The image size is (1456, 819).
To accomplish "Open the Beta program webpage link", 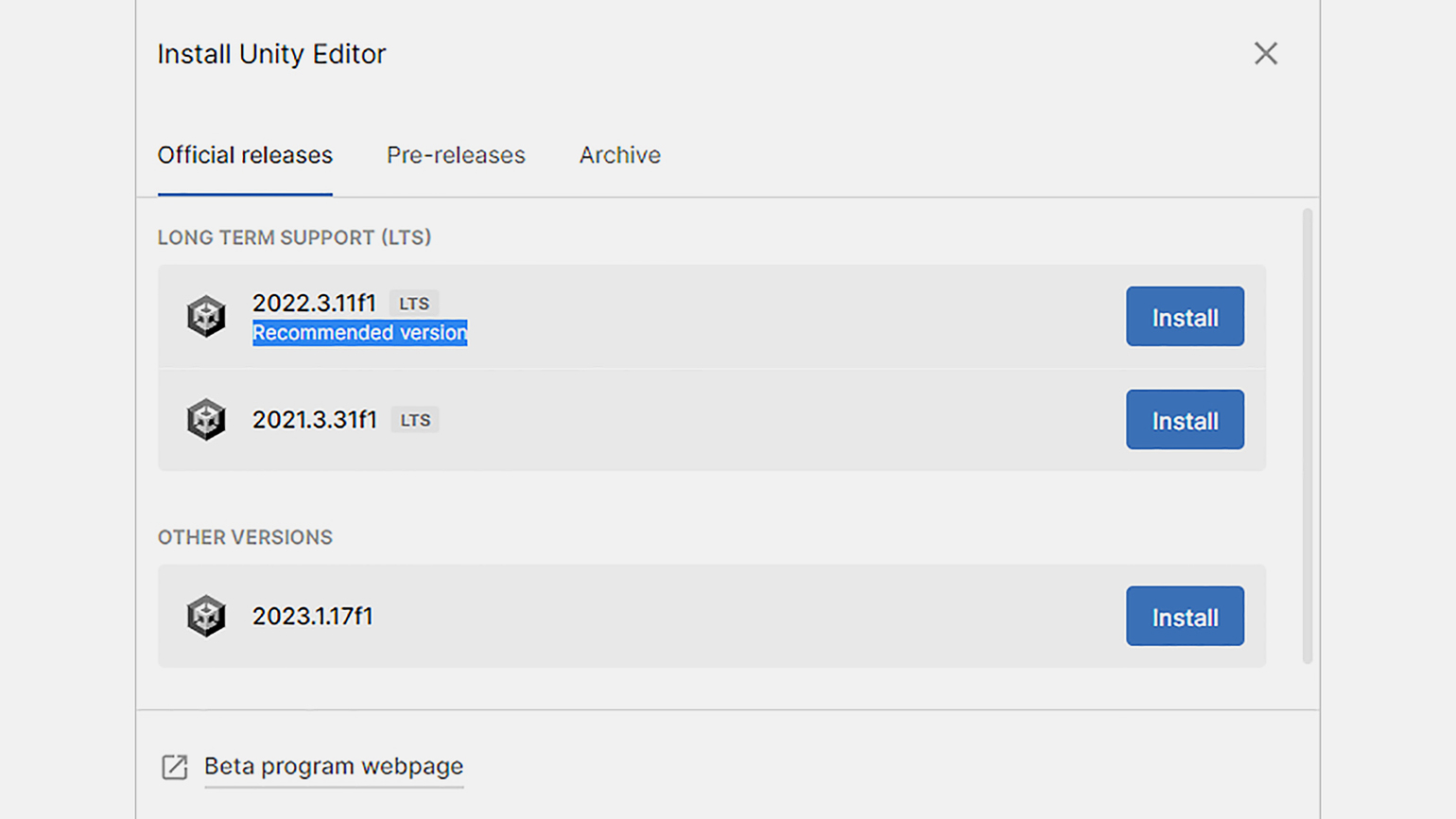I will 334,766.
